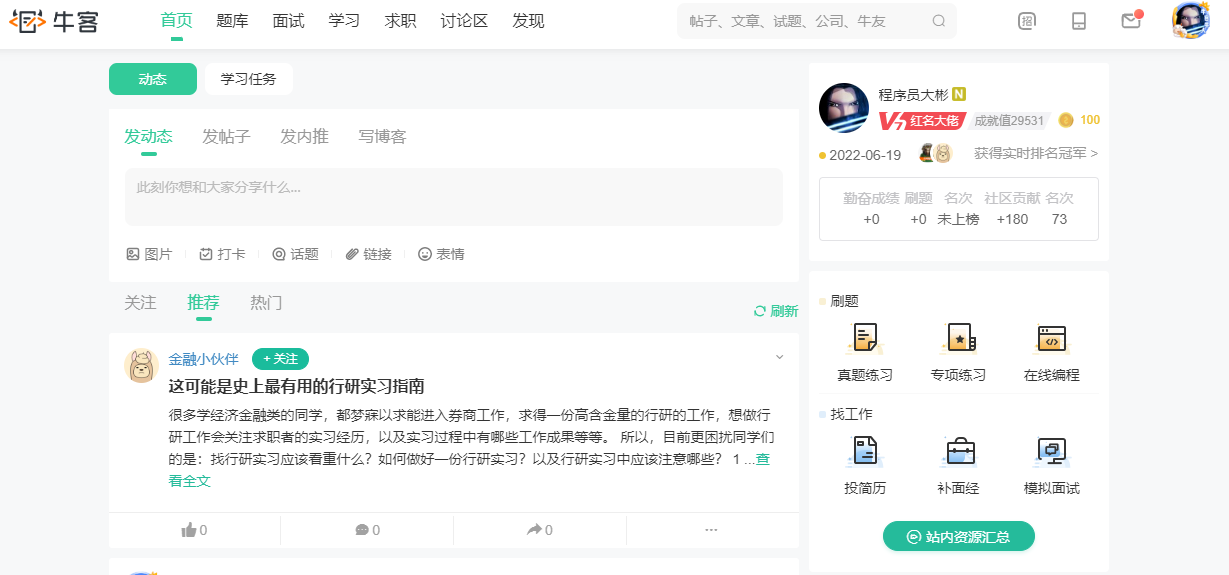The image size is (1229, 575).
Task: Click the small avatars beside date
Action: [935, 153]
